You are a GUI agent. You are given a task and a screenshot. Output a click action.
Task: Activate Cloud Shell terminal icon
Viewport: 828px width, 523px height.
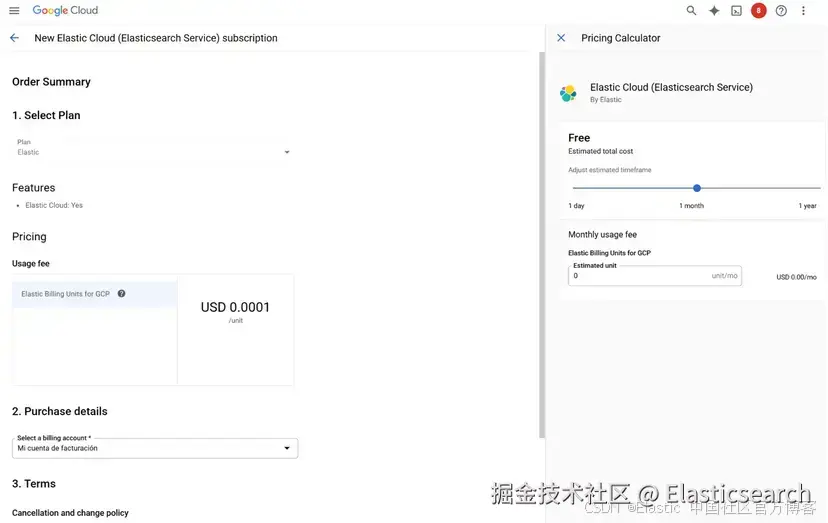[x=736, y=11]
